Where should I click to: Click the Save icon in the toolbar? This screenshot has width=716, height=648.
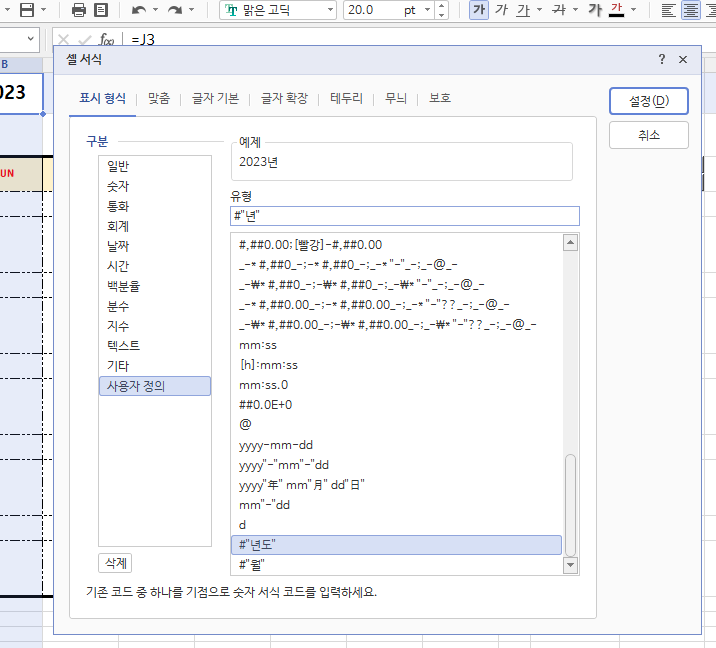pyautogui.click(x=27, y=10)
